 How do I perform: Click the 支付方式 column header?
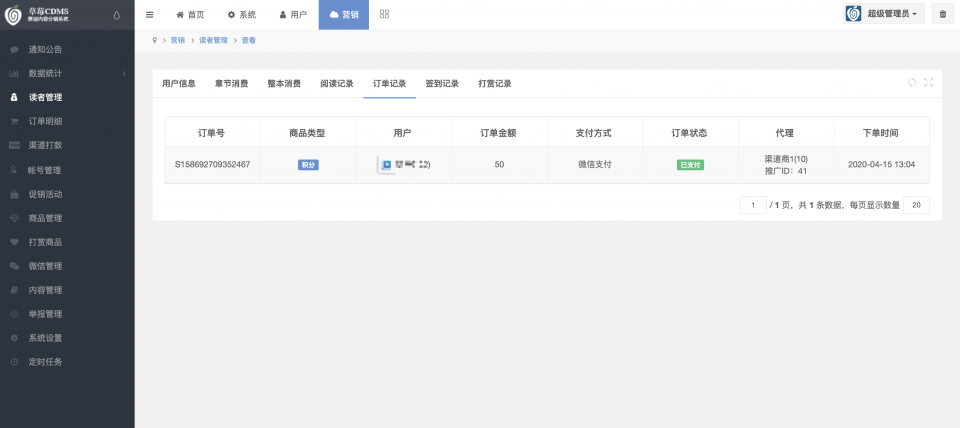(x=594, y=132)
